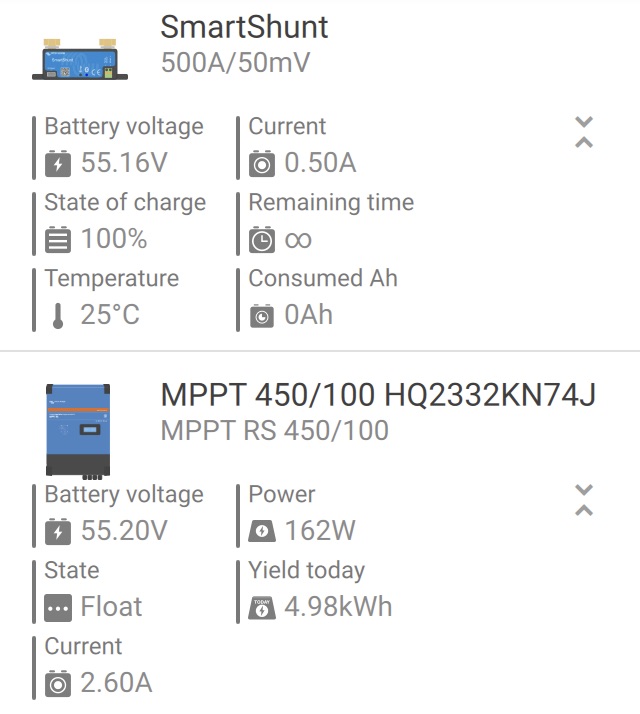Click the SmartShunt device image
Image resolution: width=640 pixels, height=714 pixels.
coord(80,59)
